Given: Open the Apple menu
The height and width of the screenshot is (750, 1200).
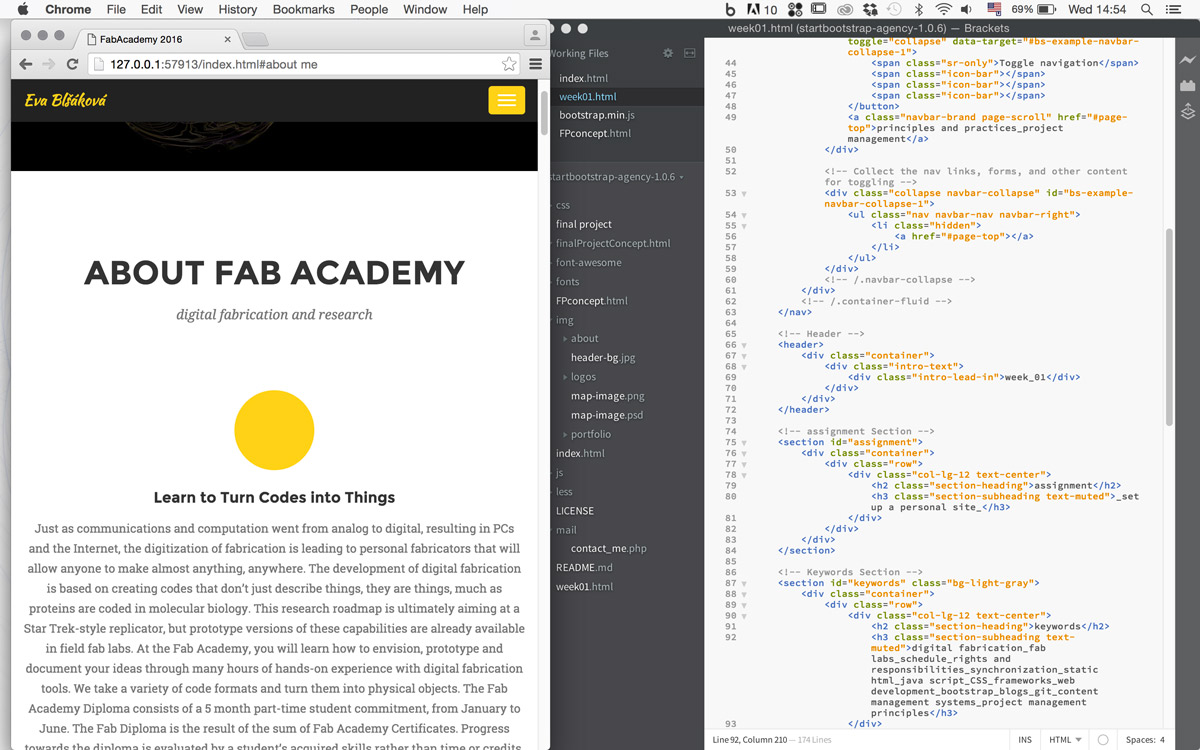Looking at the screenshot, I should click(x=23, y=9).
